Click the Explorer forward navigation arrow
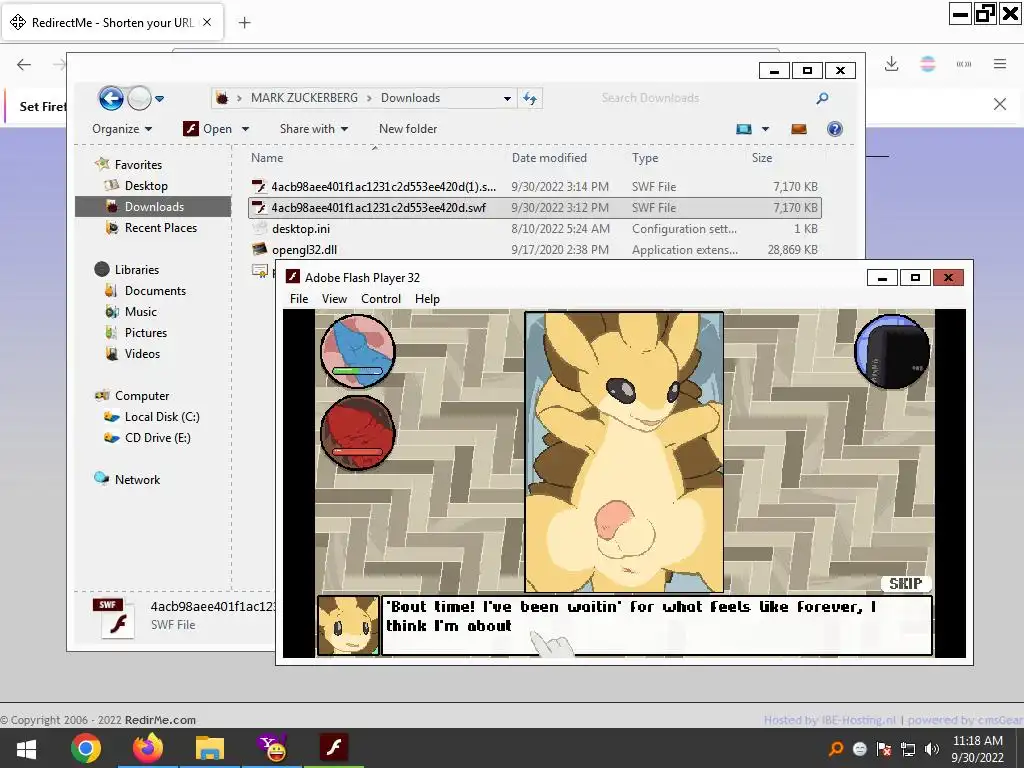Image resolution: width=1024 pixels, height=768 pixels. pos(138,99)
